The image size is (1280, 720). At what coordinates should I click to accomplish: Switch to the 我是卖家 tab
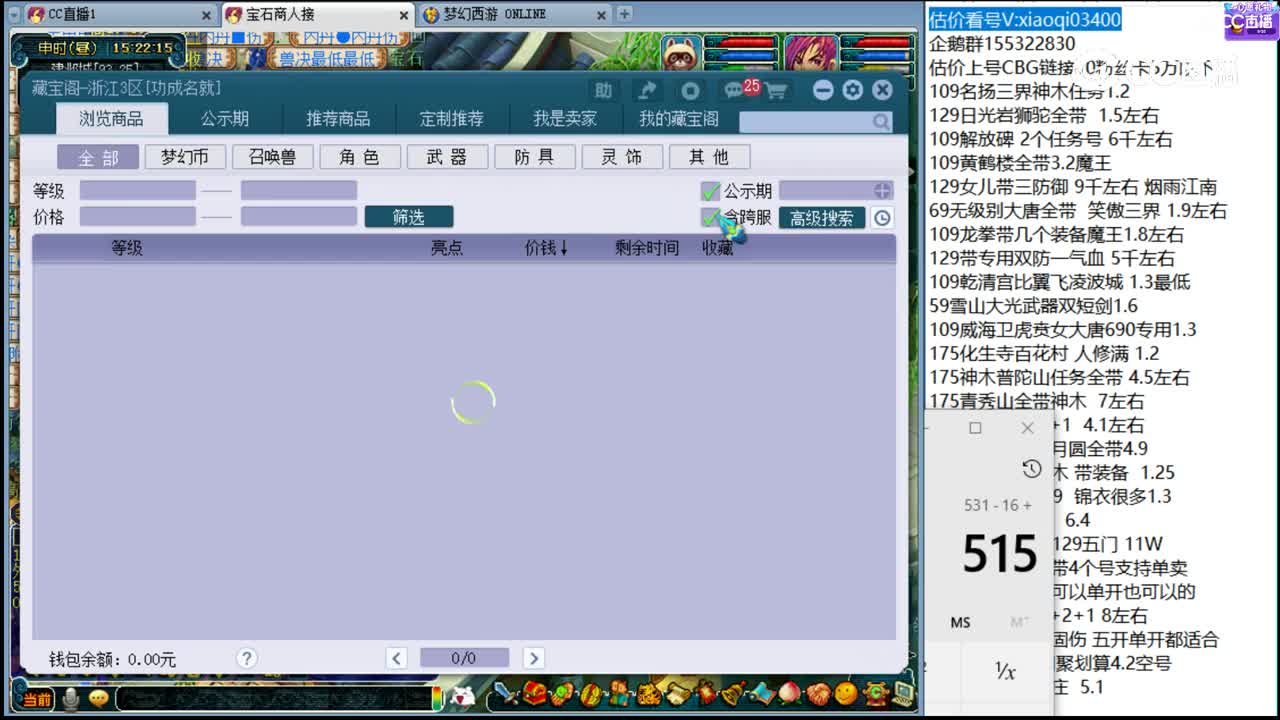pyautogui.click(x=566, y=118)
